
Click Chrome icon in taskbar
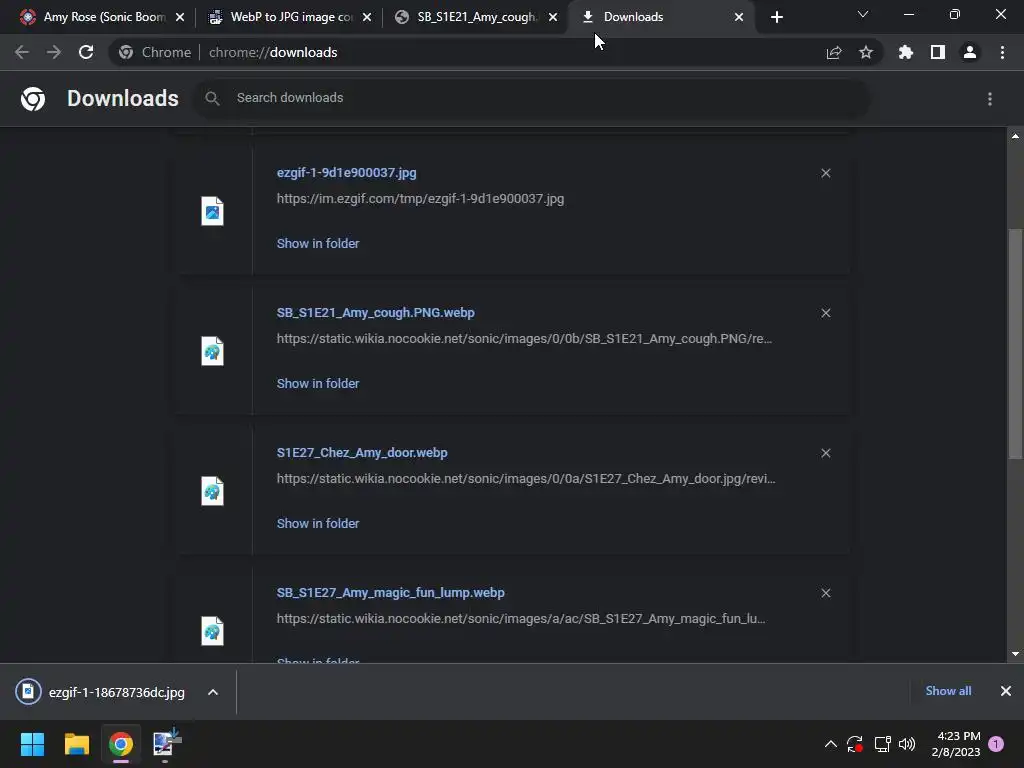pyautogui.click(x=120, y=744)
